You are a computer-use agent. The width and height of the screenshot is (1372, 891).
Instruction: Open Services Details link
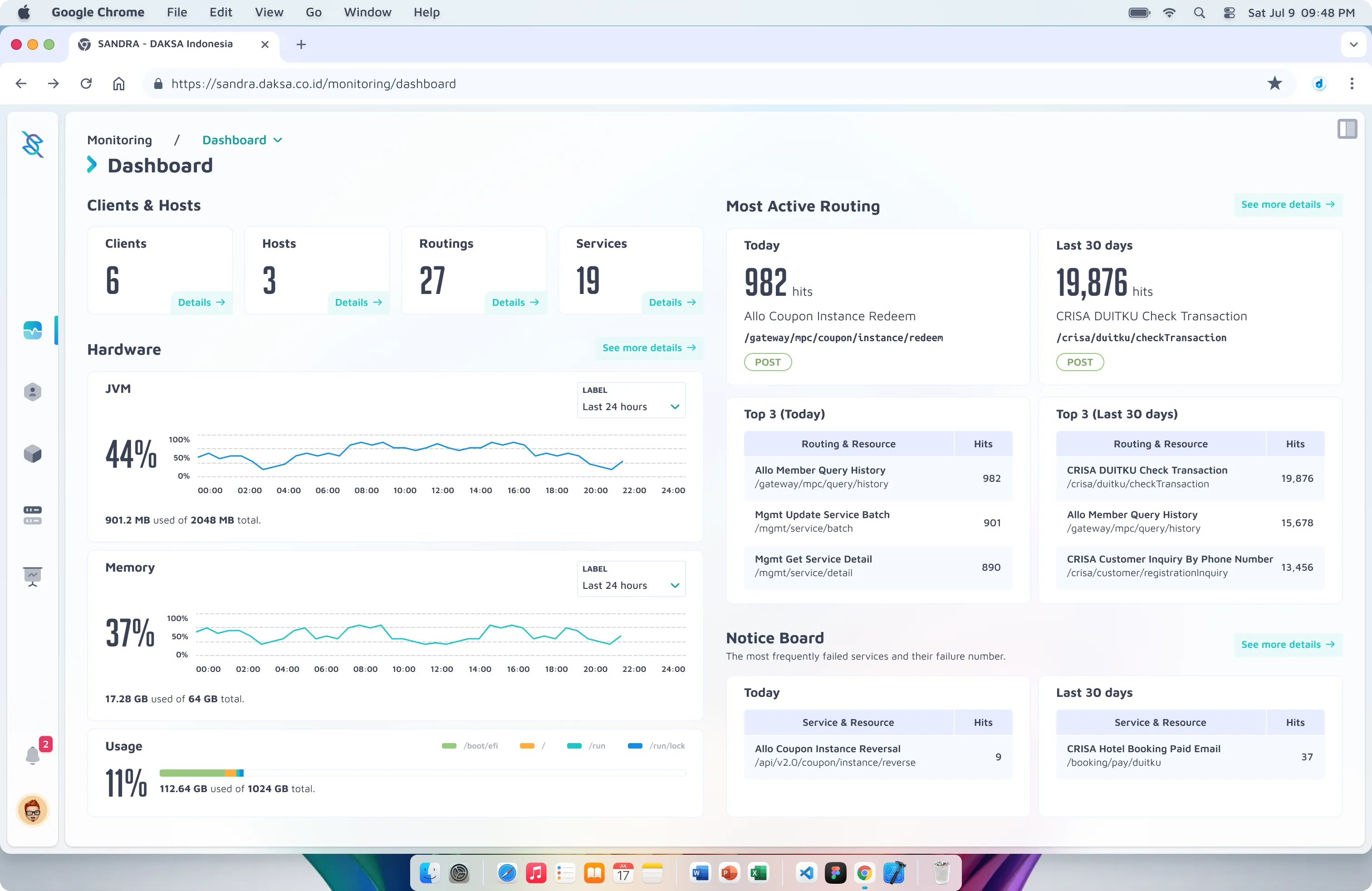pyautogui.click(x=672, y=303)
